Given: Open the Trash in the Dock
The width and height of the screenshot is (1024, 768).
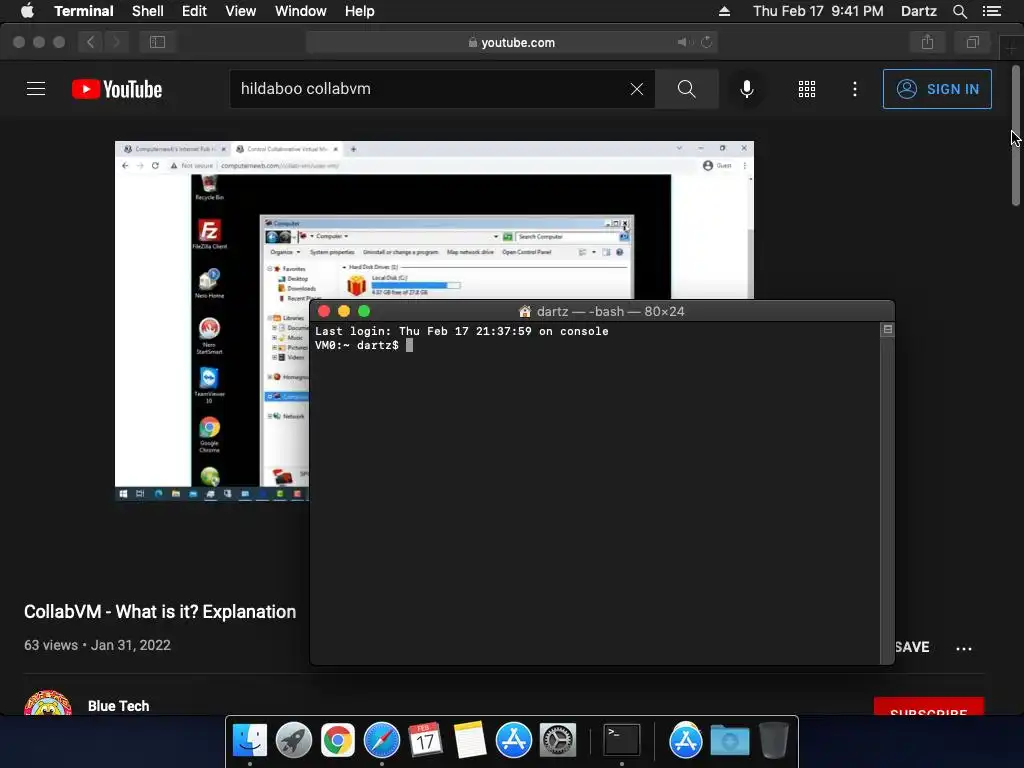Looking at the screenshot, I should click(x=774, y=741).
